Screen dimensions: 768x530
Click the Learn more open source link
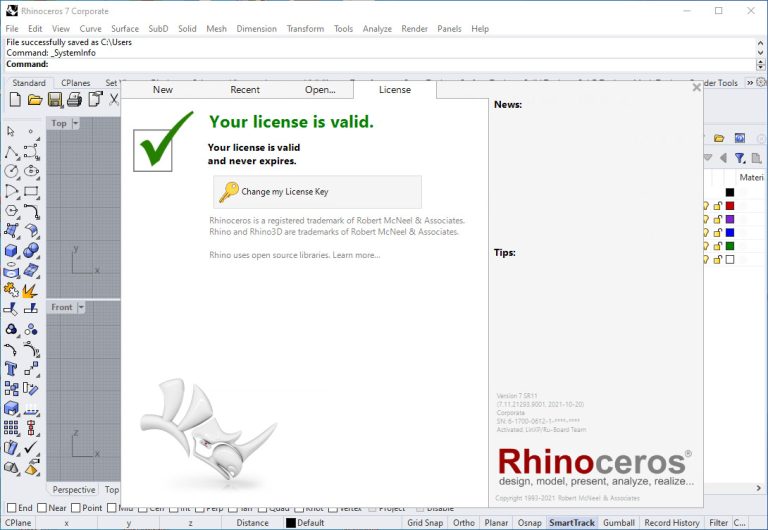pos(356,255)
